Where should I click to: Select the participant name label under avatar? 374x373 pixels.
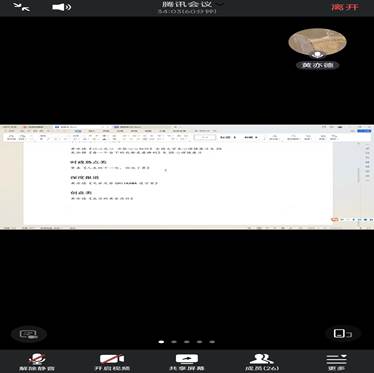point(317,65)
